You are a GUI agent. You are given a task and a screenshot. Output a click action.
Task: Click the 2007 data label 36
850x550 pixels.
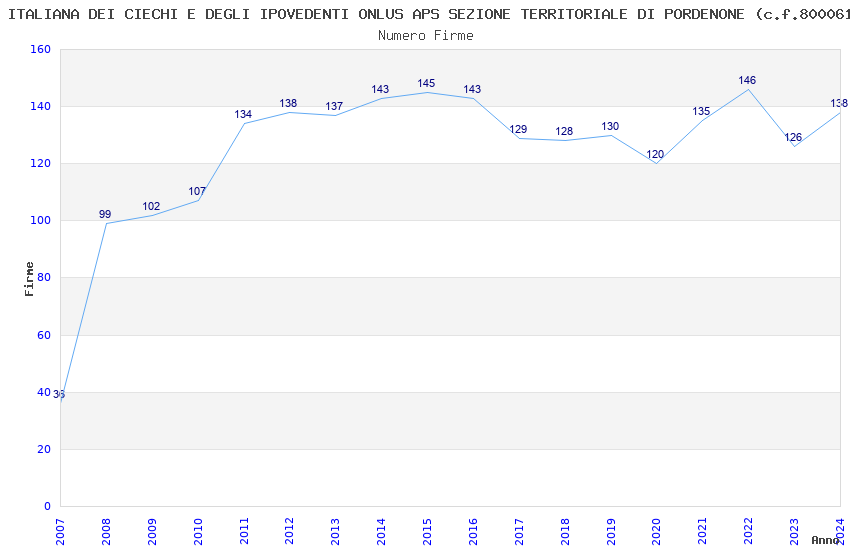point(59,394)
